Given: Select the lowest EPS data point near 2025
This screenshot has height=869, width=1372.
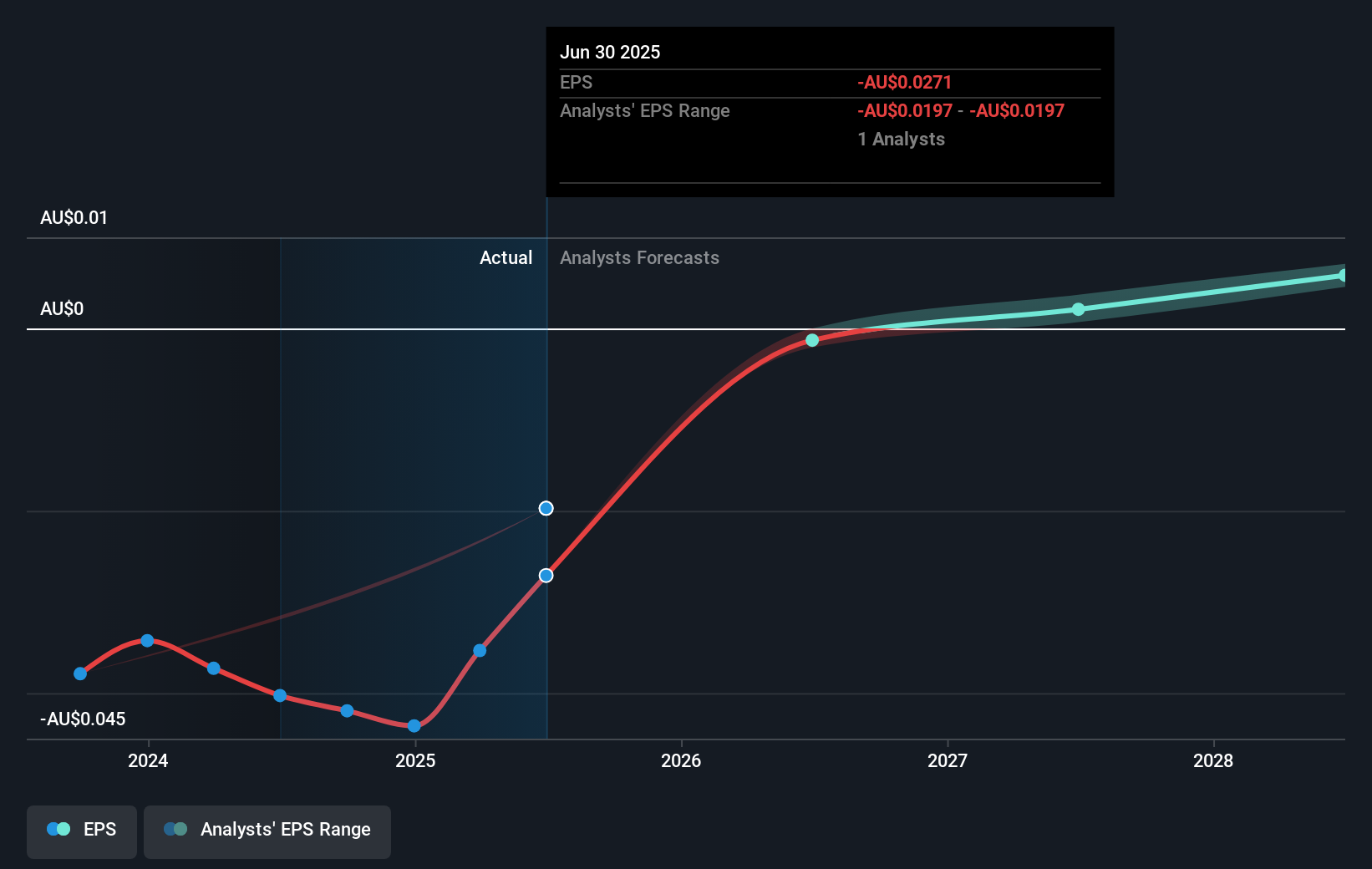Looking at the screenshot, I should tap(413, 726).
